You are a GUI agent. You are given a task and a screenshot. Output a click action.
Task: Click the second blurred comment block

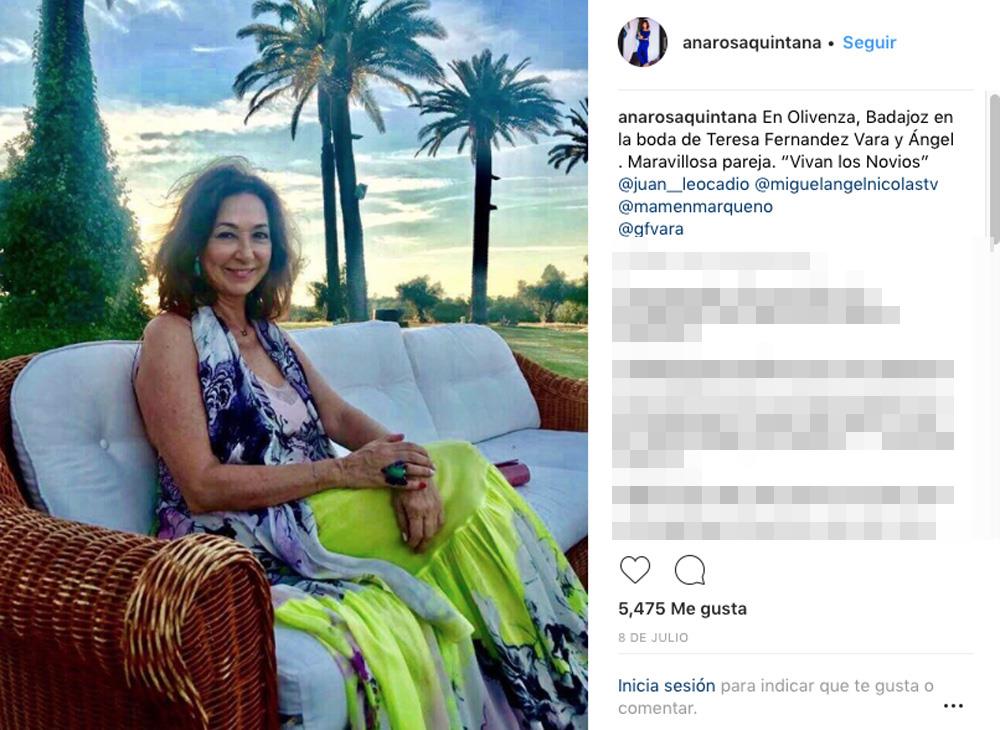click(756, 315)
